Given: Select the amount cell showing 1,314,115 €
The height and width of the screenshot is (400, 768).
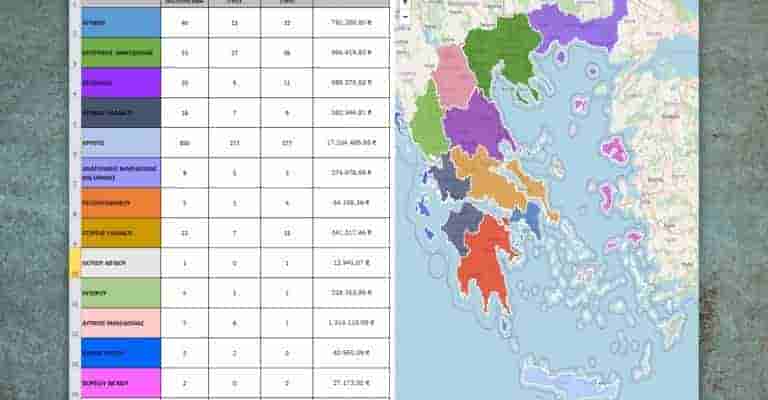Looking at the screenshot, I should 351,323.
